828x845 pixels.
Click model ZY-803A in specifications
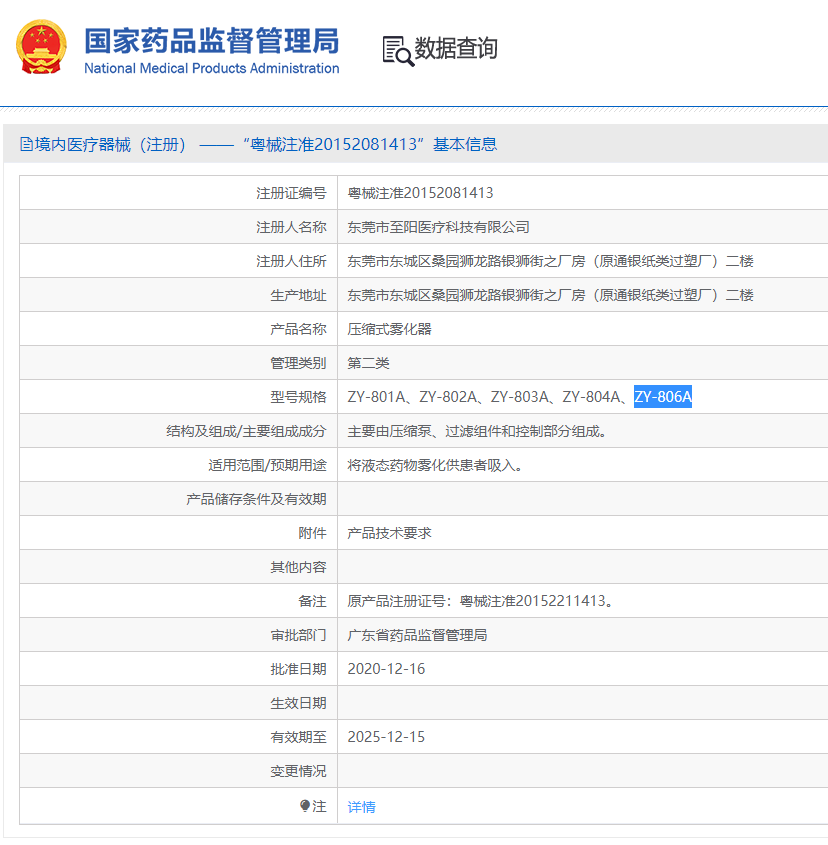(x=519, y=397)
